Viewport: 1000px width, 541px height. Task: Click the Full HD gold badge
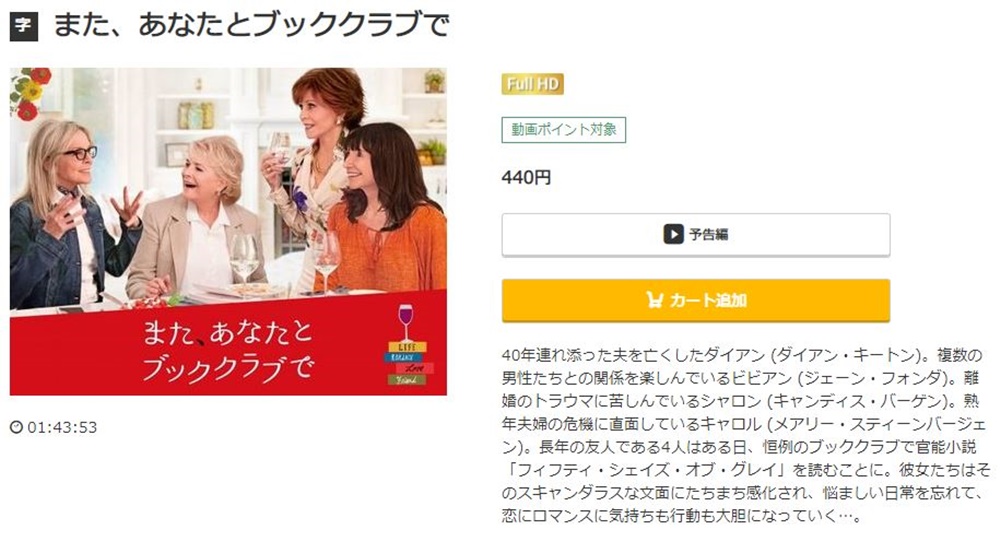coord(533,84)
